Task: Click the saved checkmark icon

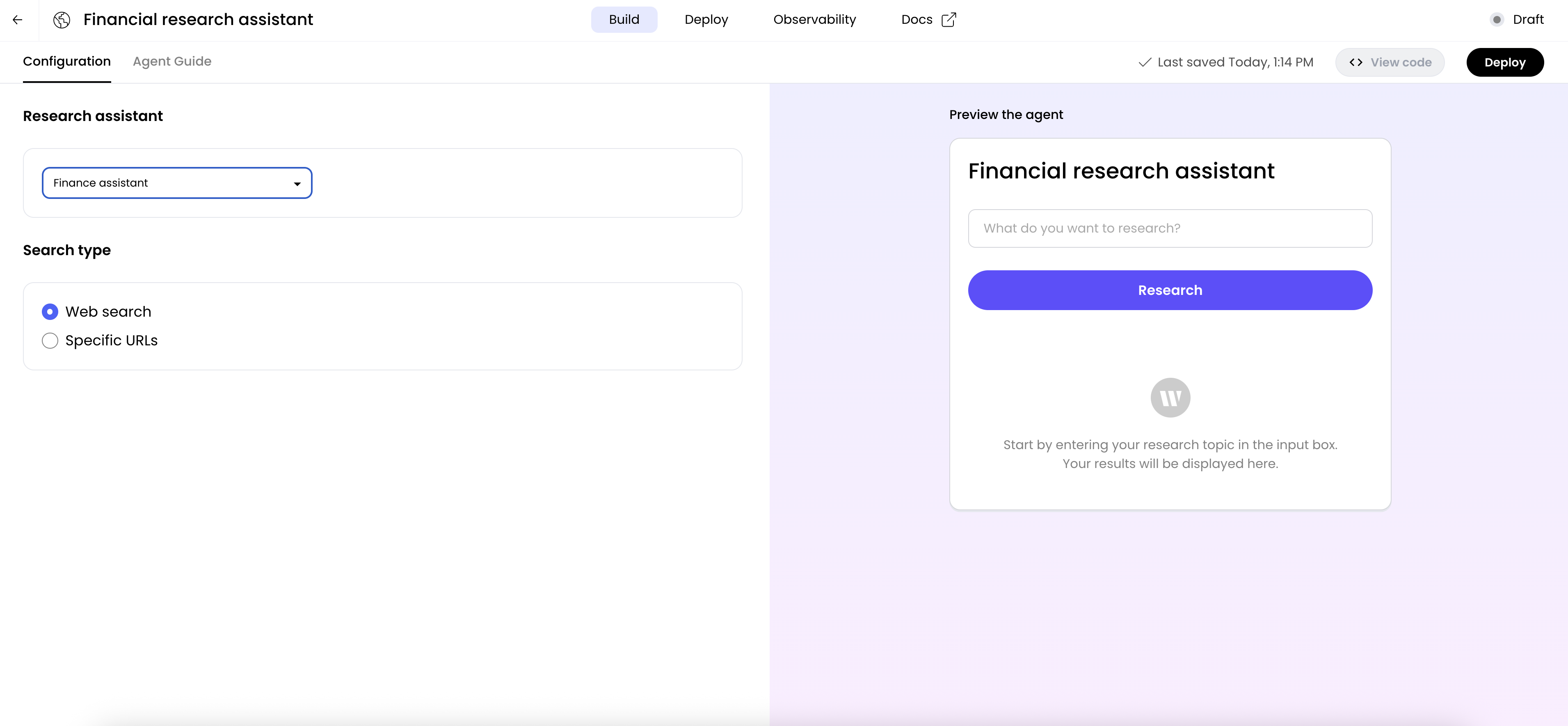Action: pyautogui.click(x=1144, y=62)
